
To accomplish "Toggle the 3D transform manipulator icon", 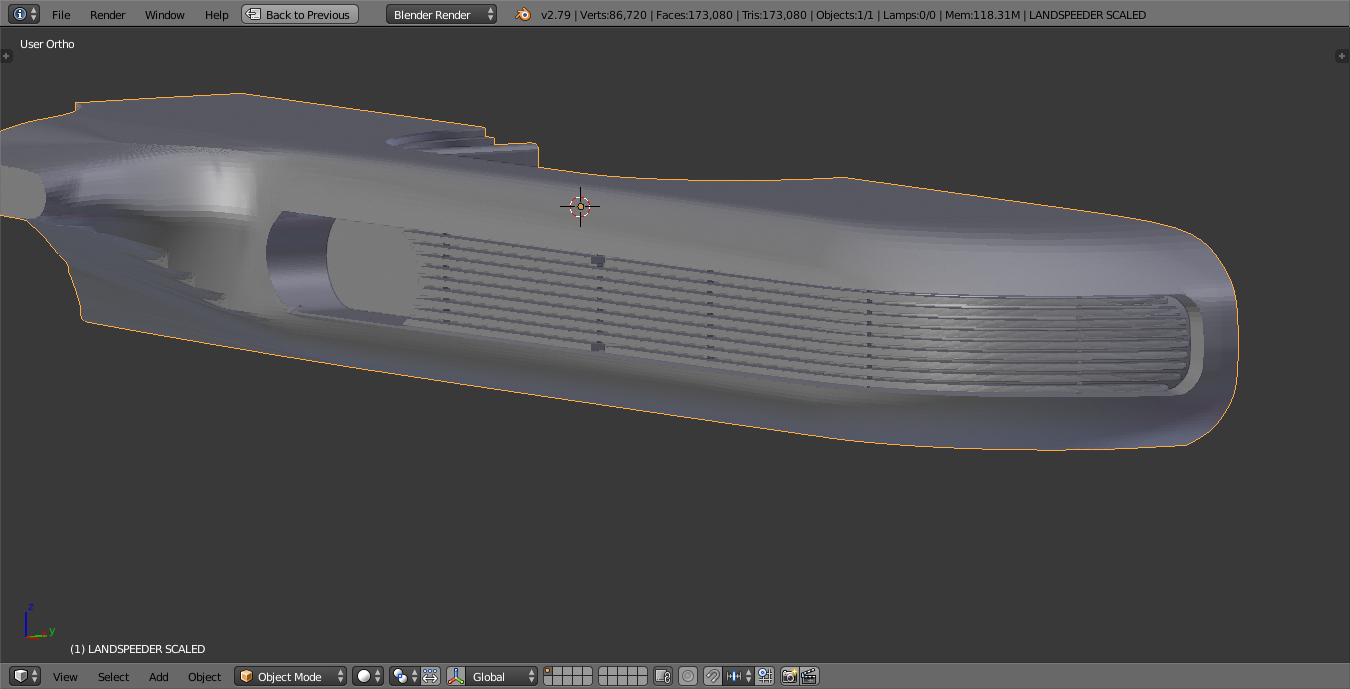I will coord(456,677).
